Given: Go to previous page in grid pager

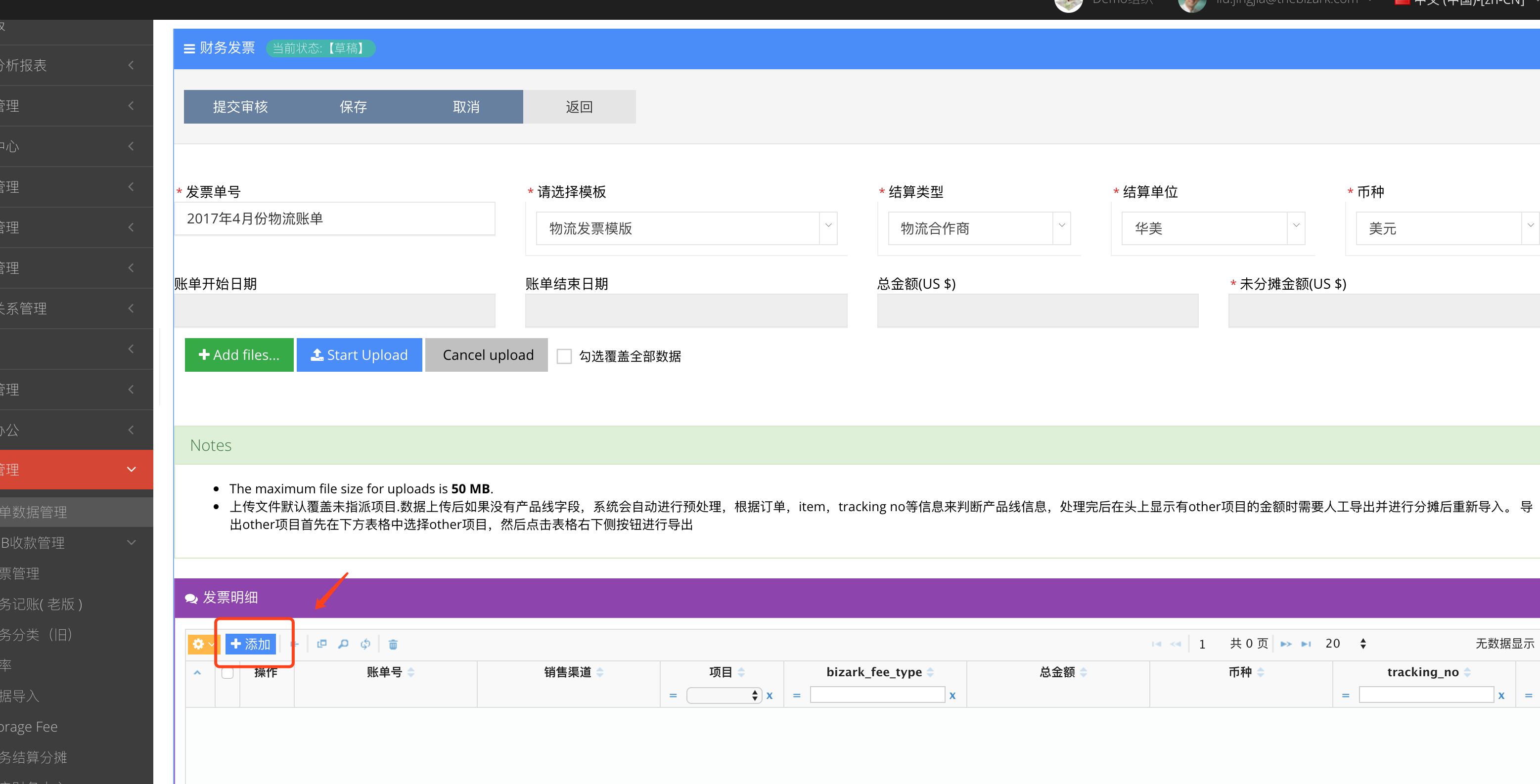Looking at the screenshot, I should pos(1176,644).
